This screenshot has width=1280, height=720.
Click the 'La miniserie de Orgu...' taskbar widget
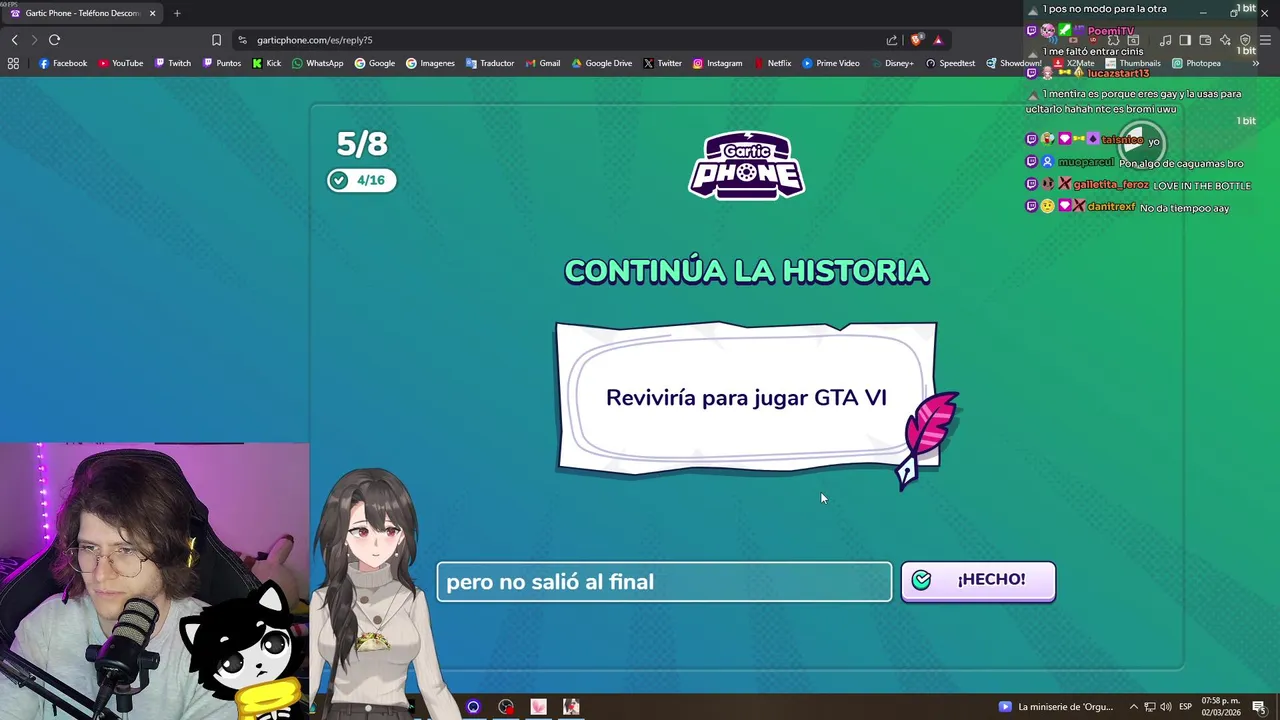(x=1056, y=707)
